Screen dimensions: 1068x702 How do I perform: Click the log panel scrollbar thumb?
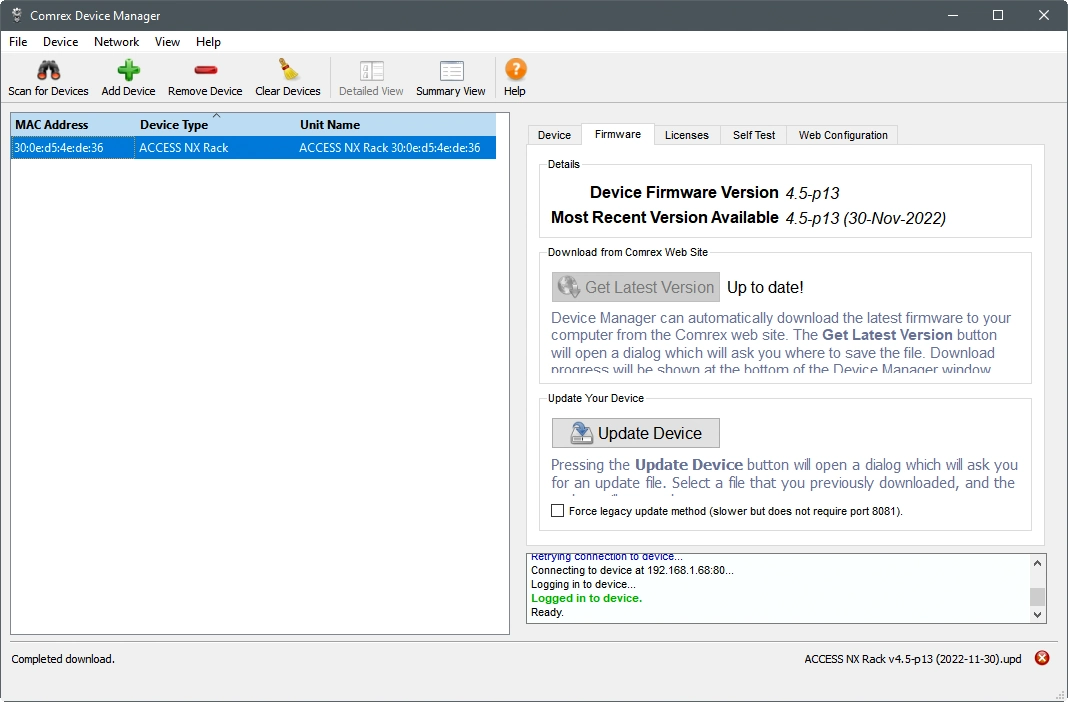tap(1037, 596)
